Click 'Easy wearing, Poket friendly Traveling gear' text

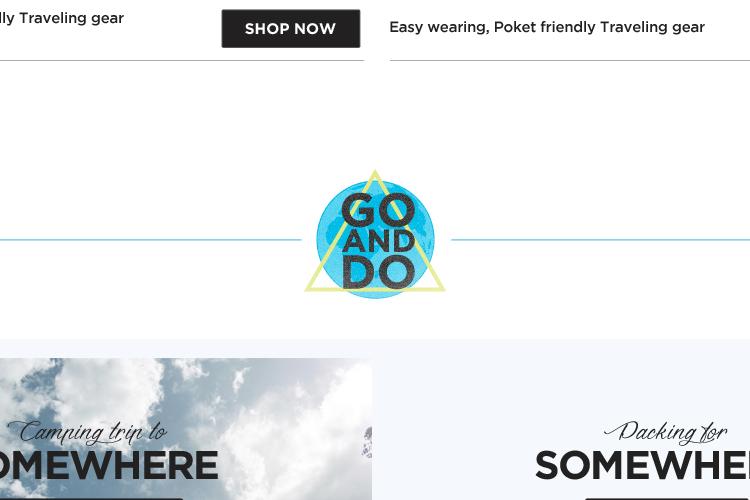tap(547, 27)
